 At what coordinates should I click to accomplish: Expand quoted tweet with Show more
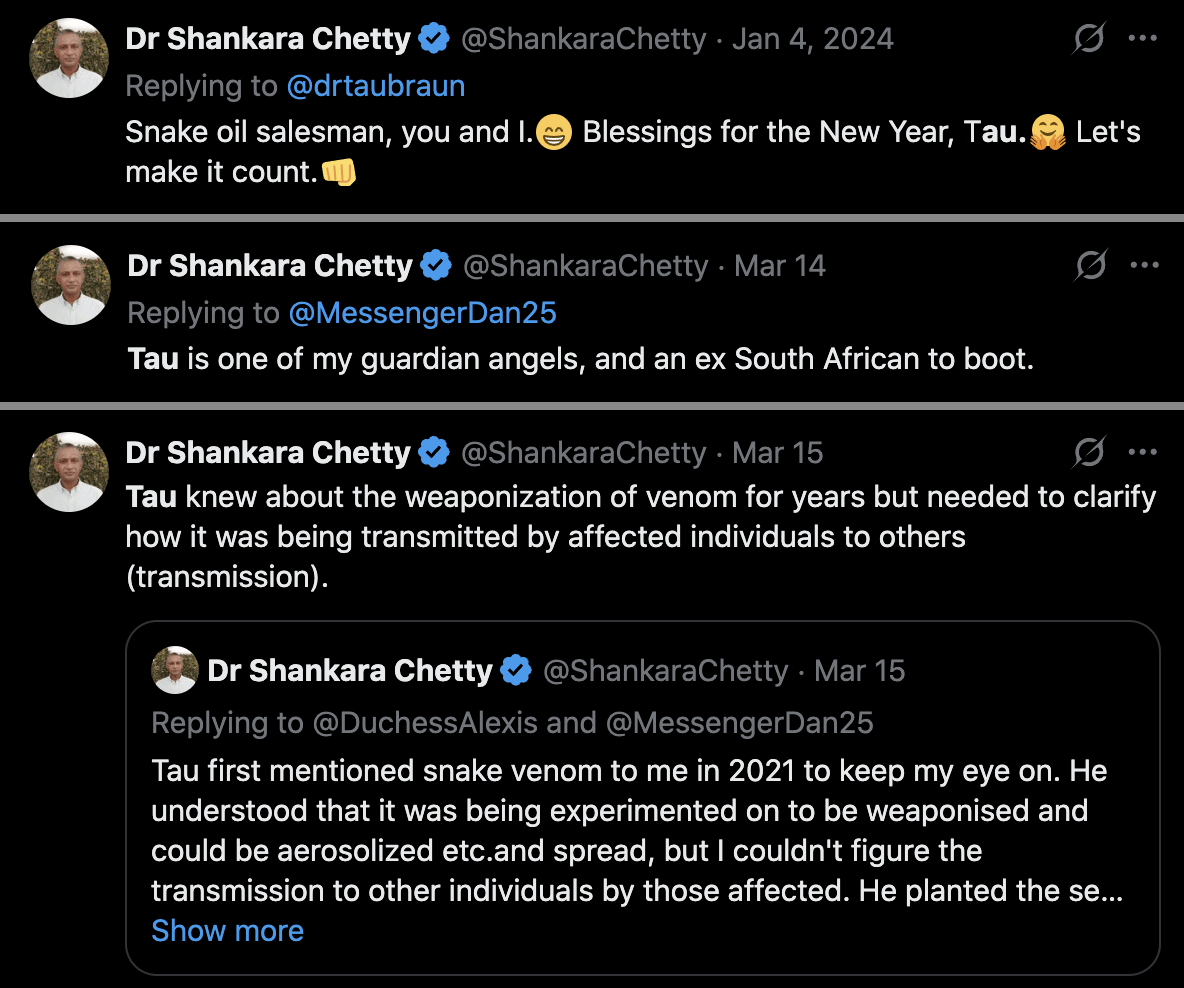[x=227, y=931]
